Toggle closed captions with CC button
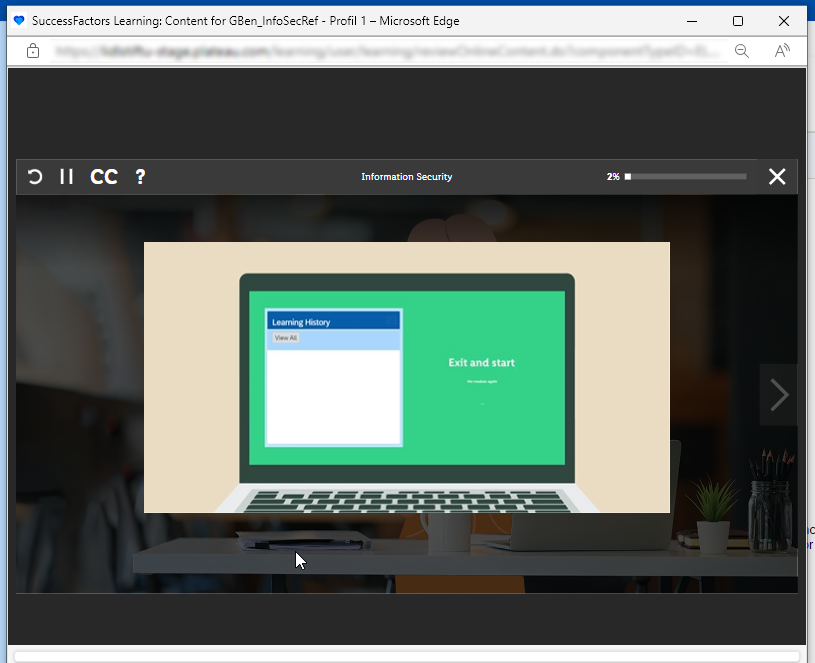Viewport: 815px width, 663px height. [104, 177]
